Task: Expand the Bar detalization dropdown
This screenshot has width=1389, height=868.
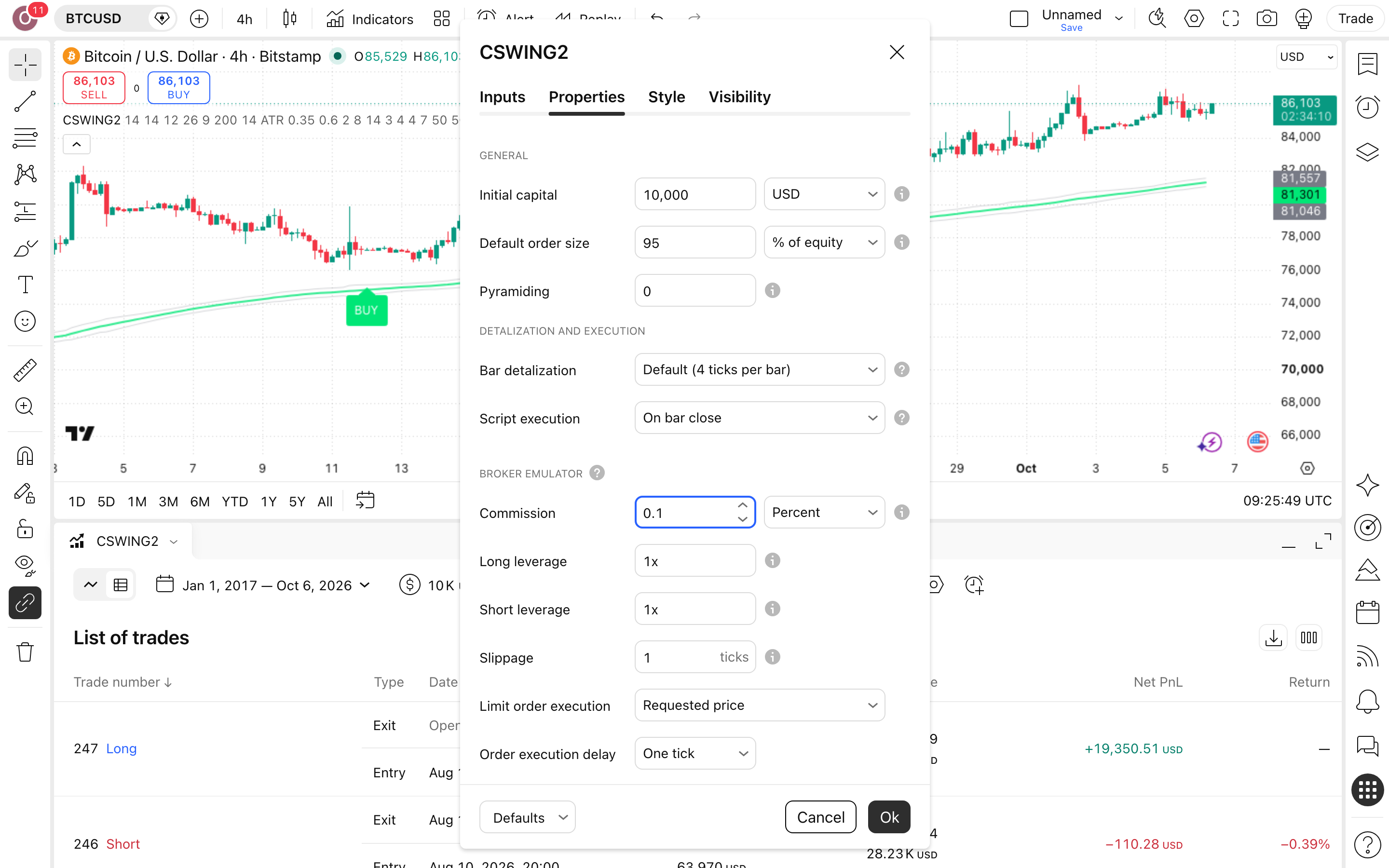Action: coord(759,370)
